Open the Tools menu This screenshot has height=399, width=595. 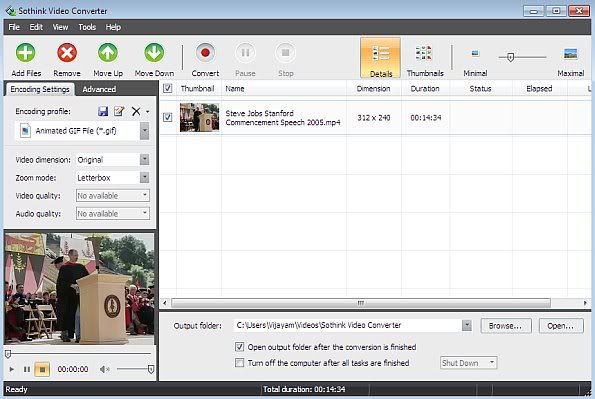click(87, 27)
